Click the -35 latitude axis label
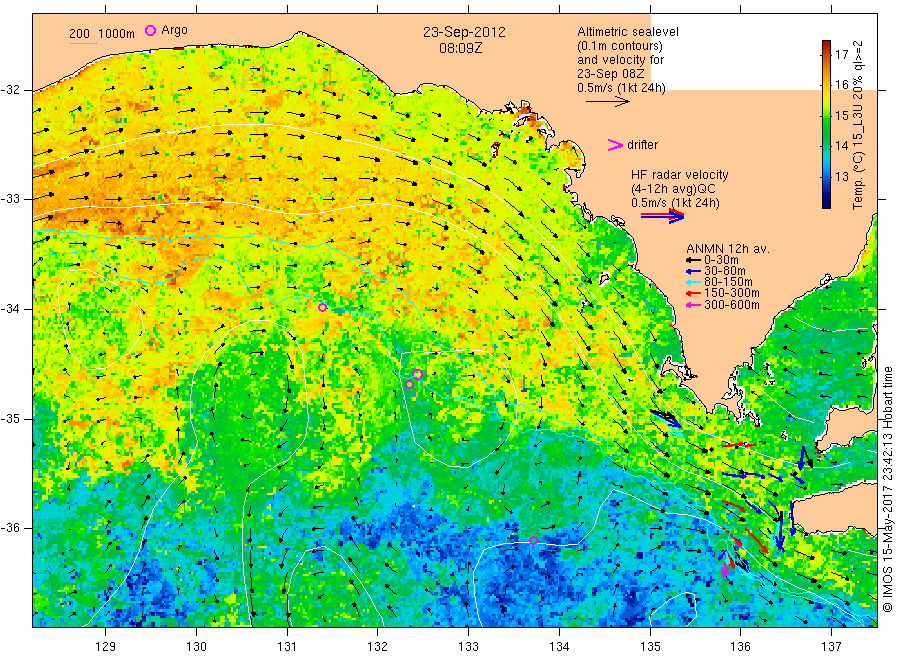 10,419
